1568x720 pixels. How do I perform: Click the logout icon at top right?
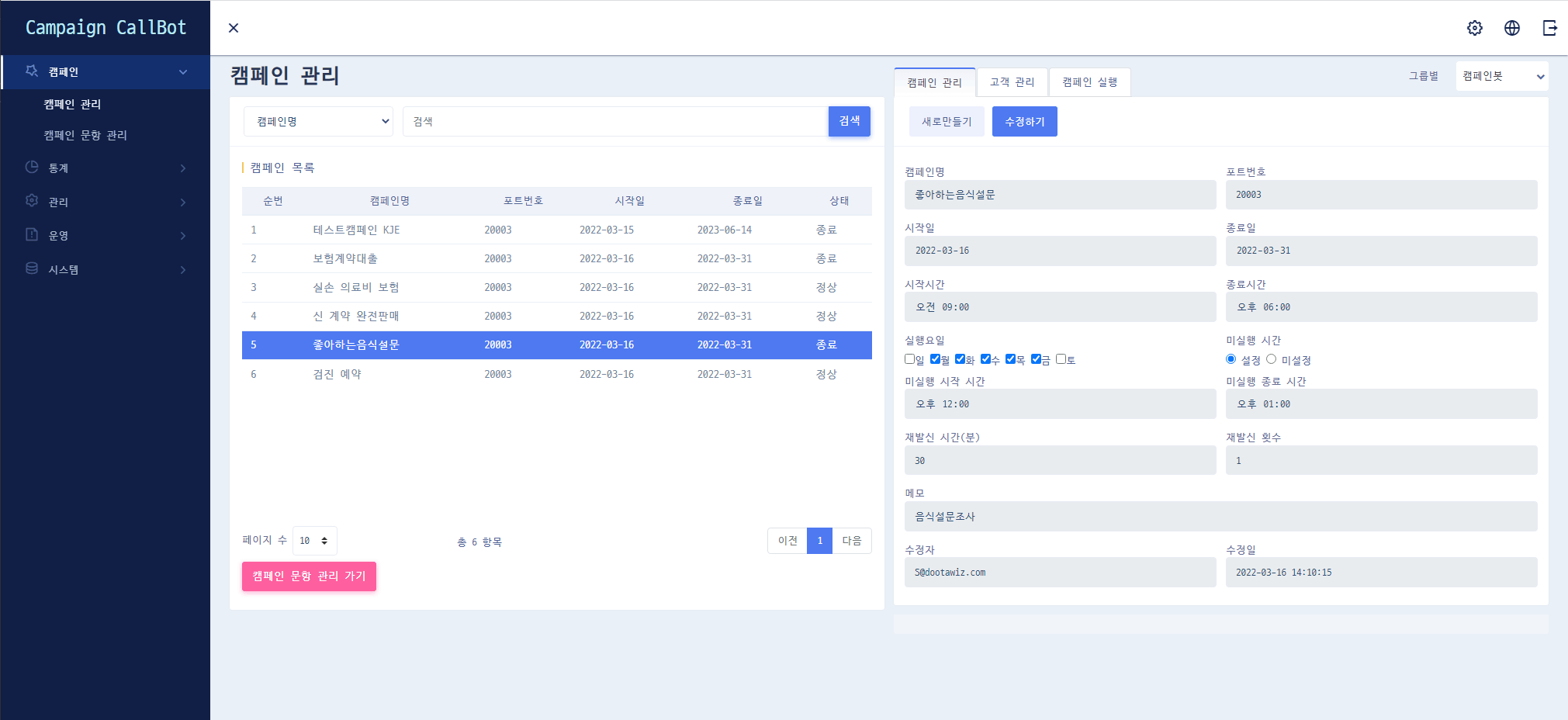point(1549,28)
